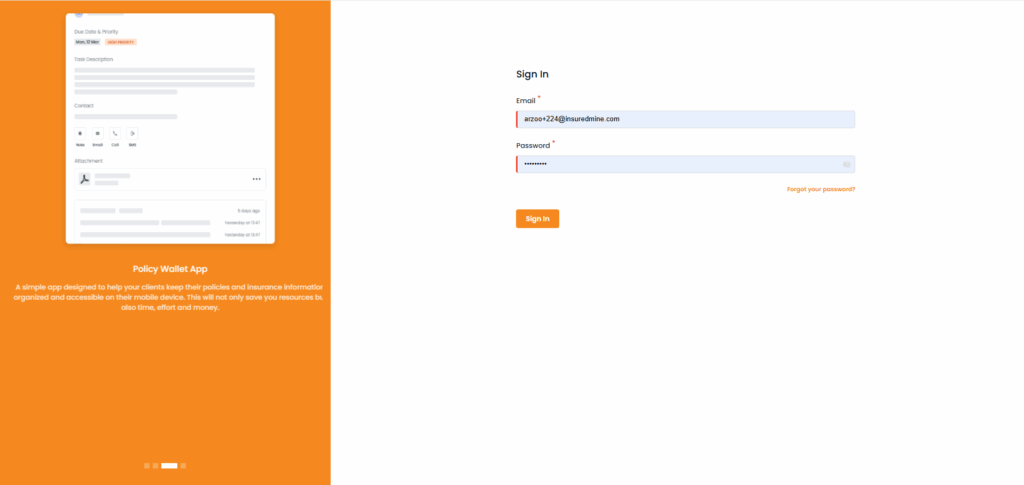Click the Password field label
Viewport: 1024px width, 485px height.
click(x=534, y=146)
